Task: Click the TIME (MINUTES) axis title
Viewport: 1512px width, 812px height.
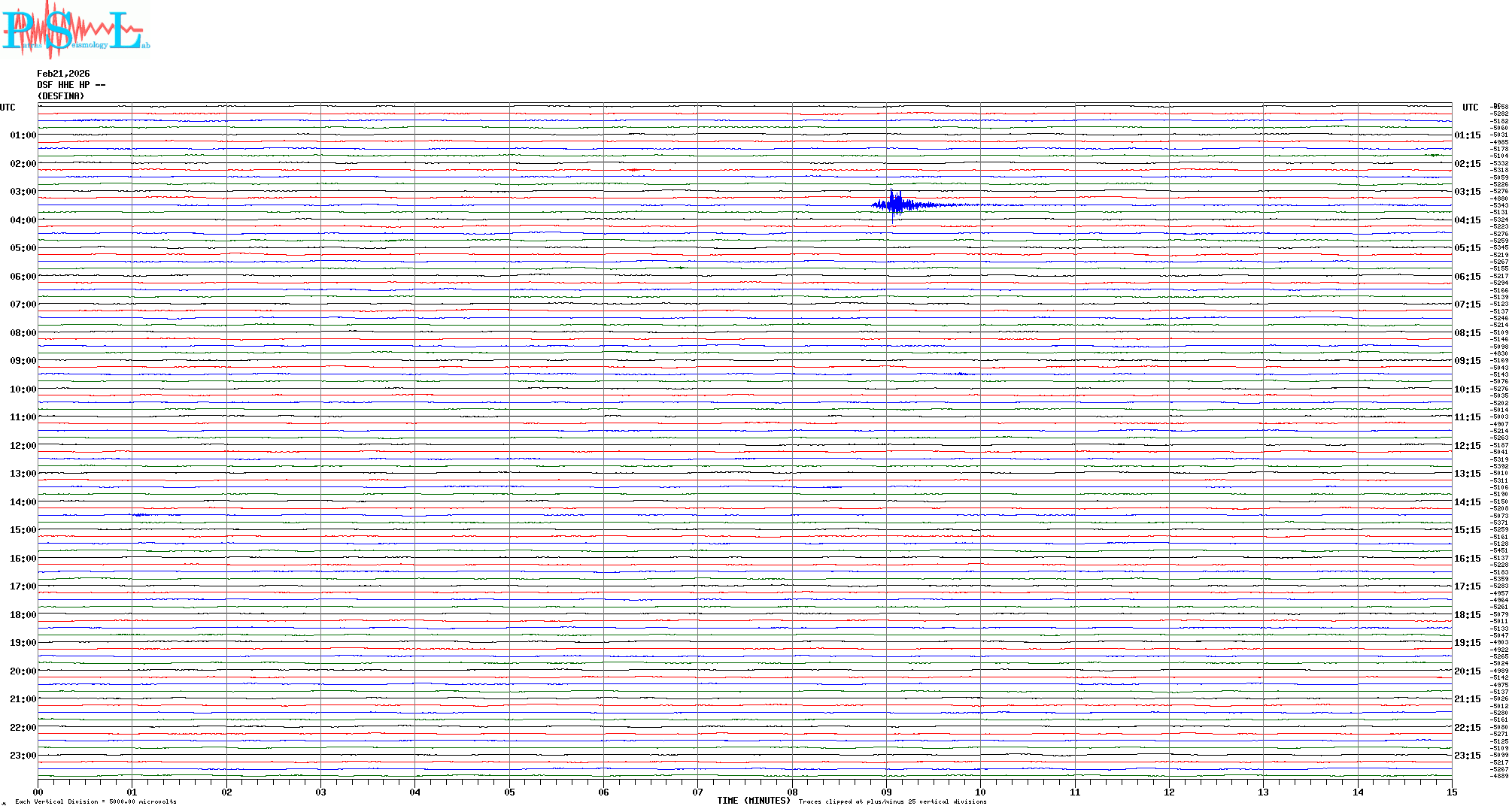Action: pos(753,801)
